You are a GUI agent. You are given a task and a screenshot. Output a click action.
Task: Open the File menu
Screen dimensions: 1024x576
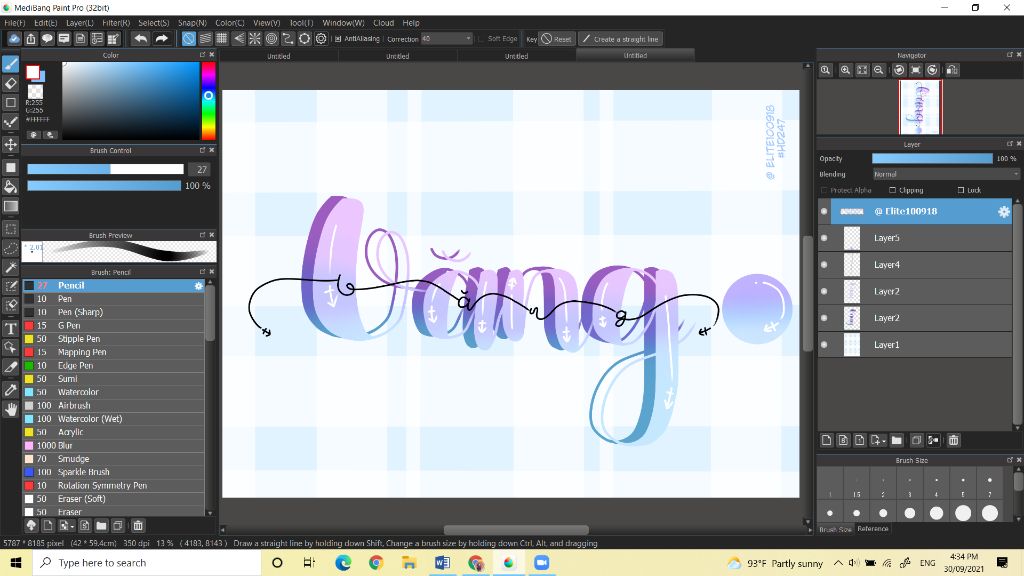tap(14, 23)
